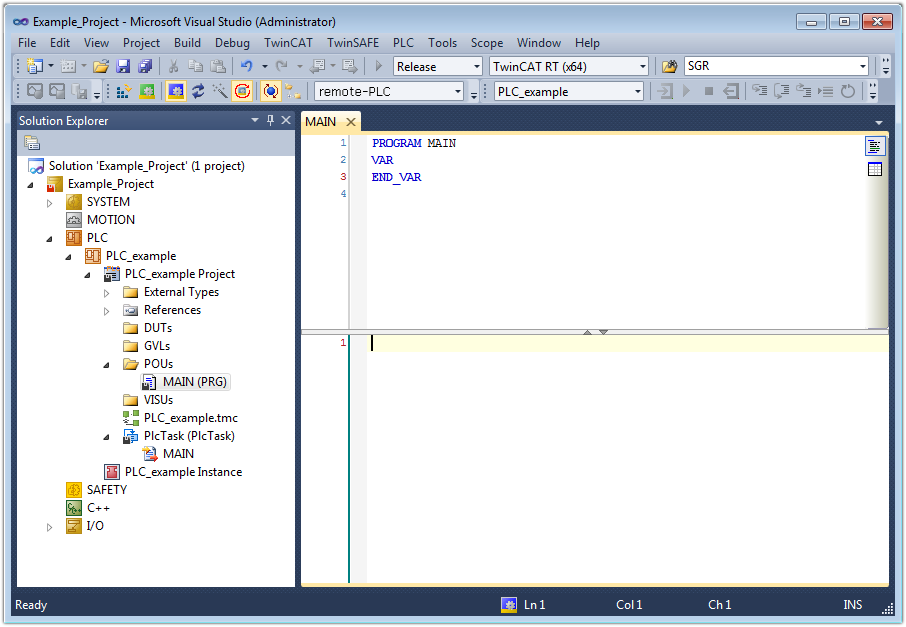The height and width of the screenshot is (627, 906).
Task: Open the PLC menu
Action: [403, 43]
